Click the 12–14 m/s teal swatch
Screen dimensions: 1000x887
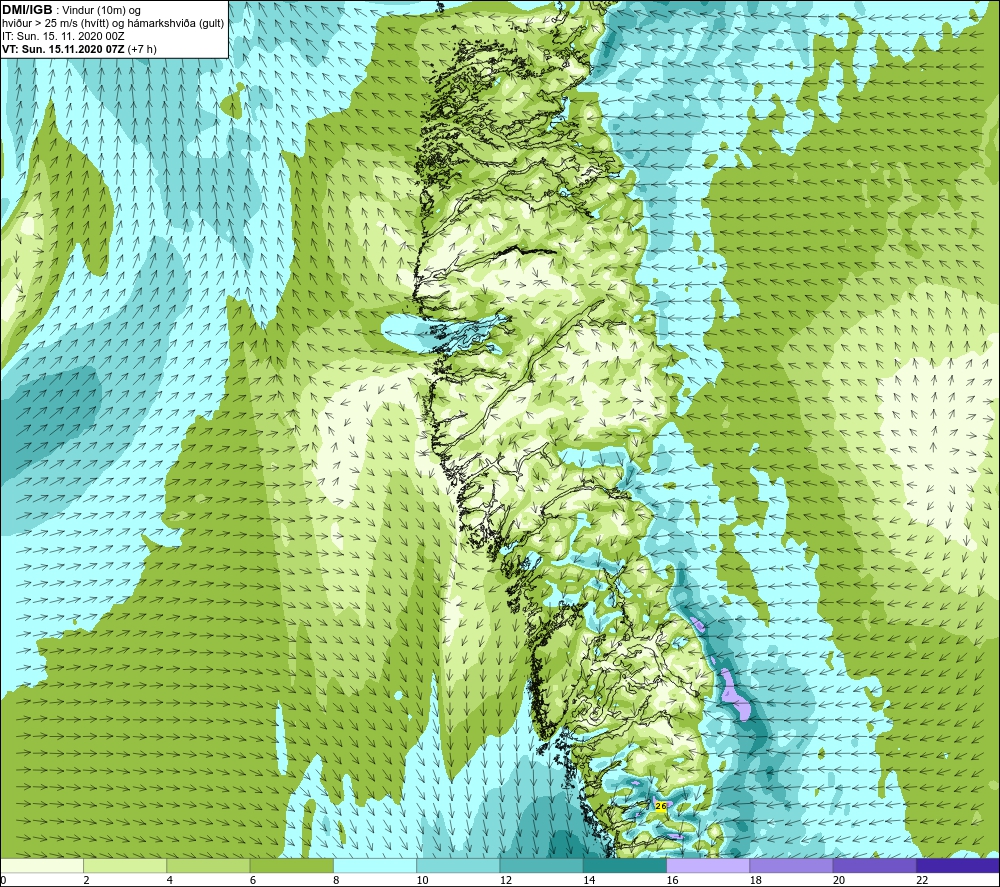pos(541,865)
